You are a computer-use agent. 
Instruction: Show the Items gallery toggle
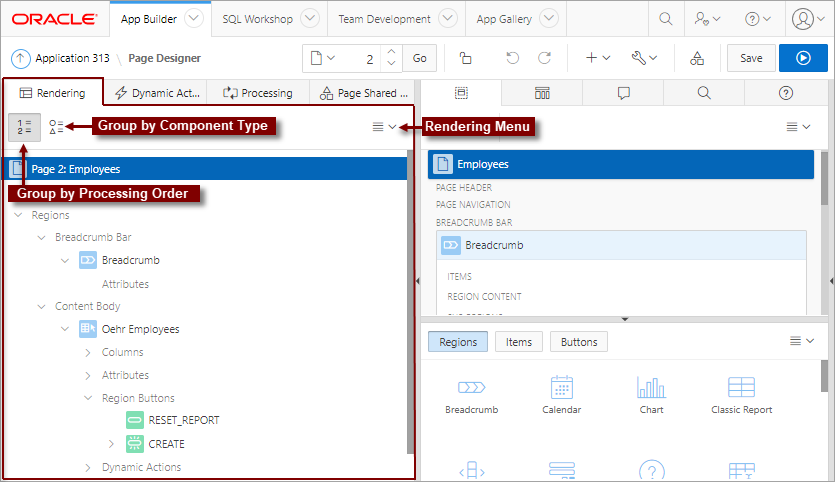[x=519, y=342]
